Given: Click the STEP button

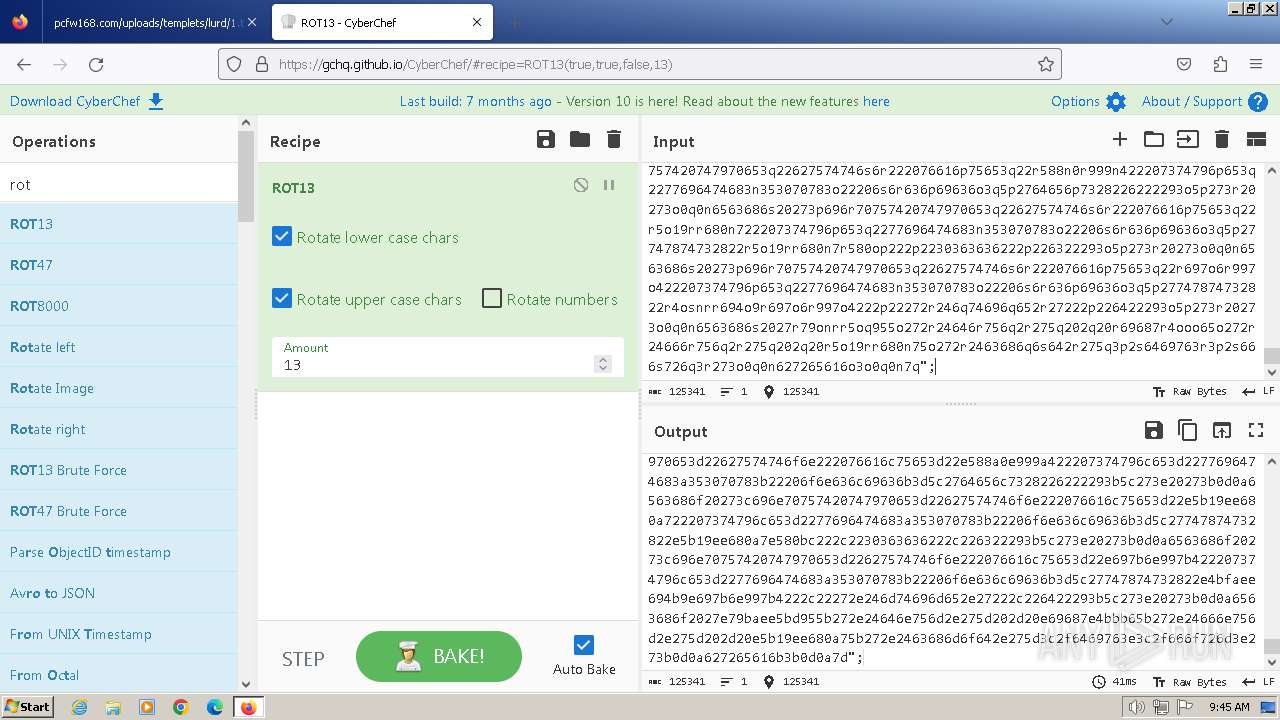Looking at the screenshot, I should (303, 658).
